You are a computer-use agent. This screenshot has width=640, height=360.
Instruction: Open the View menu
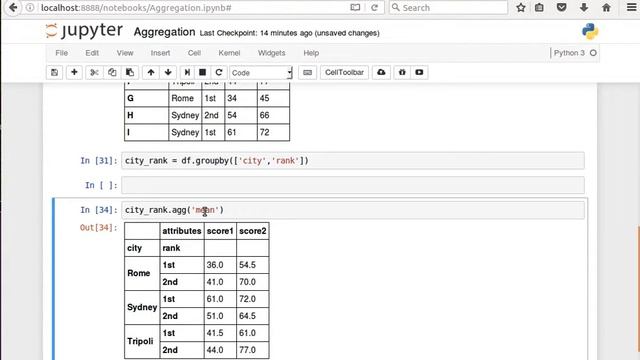(125, 53)
